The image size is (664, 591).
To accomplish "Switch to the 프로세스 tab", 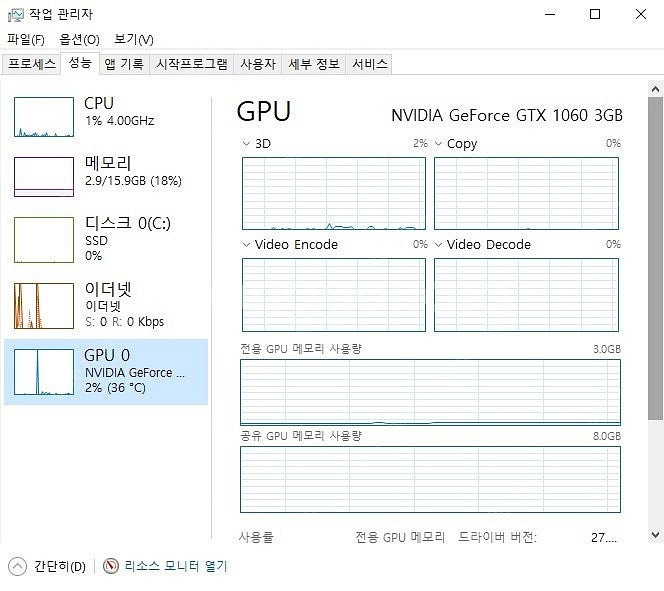I will click(32, 64).
